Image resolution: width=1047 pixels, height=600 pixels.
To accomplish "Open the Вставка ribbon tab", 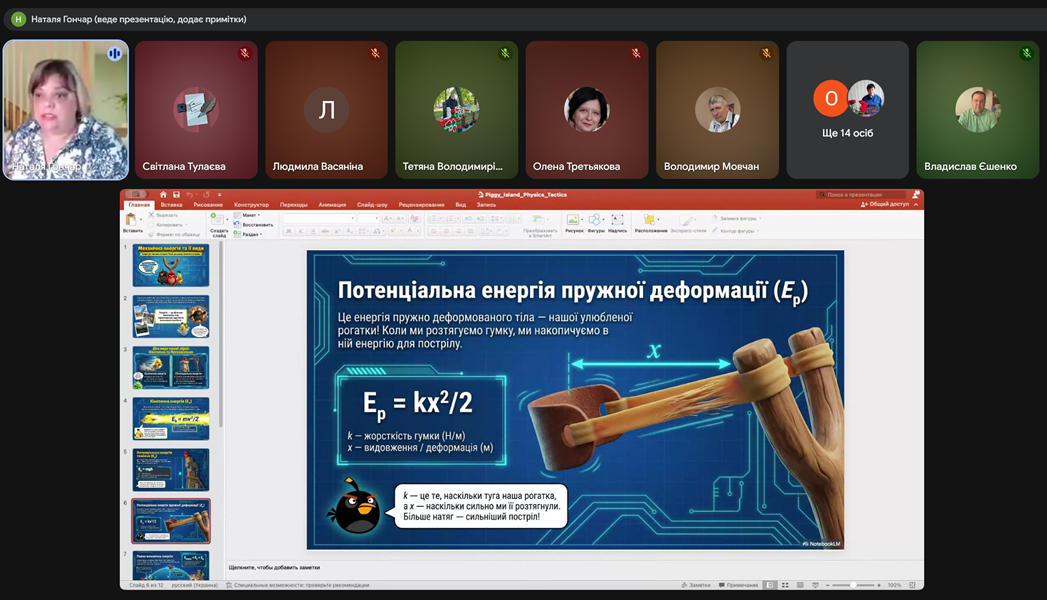I will 171,204.
